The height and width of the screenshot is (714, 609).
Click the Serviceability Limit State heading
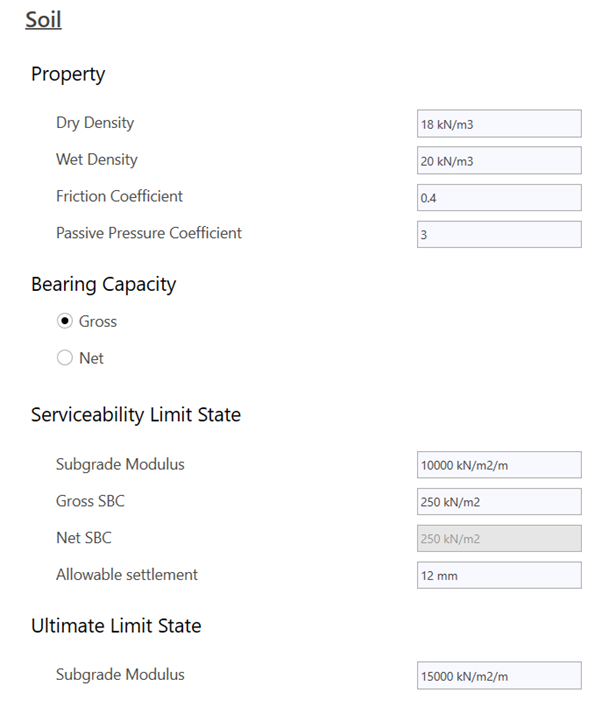pyautogui.click(x=136, y=415)
